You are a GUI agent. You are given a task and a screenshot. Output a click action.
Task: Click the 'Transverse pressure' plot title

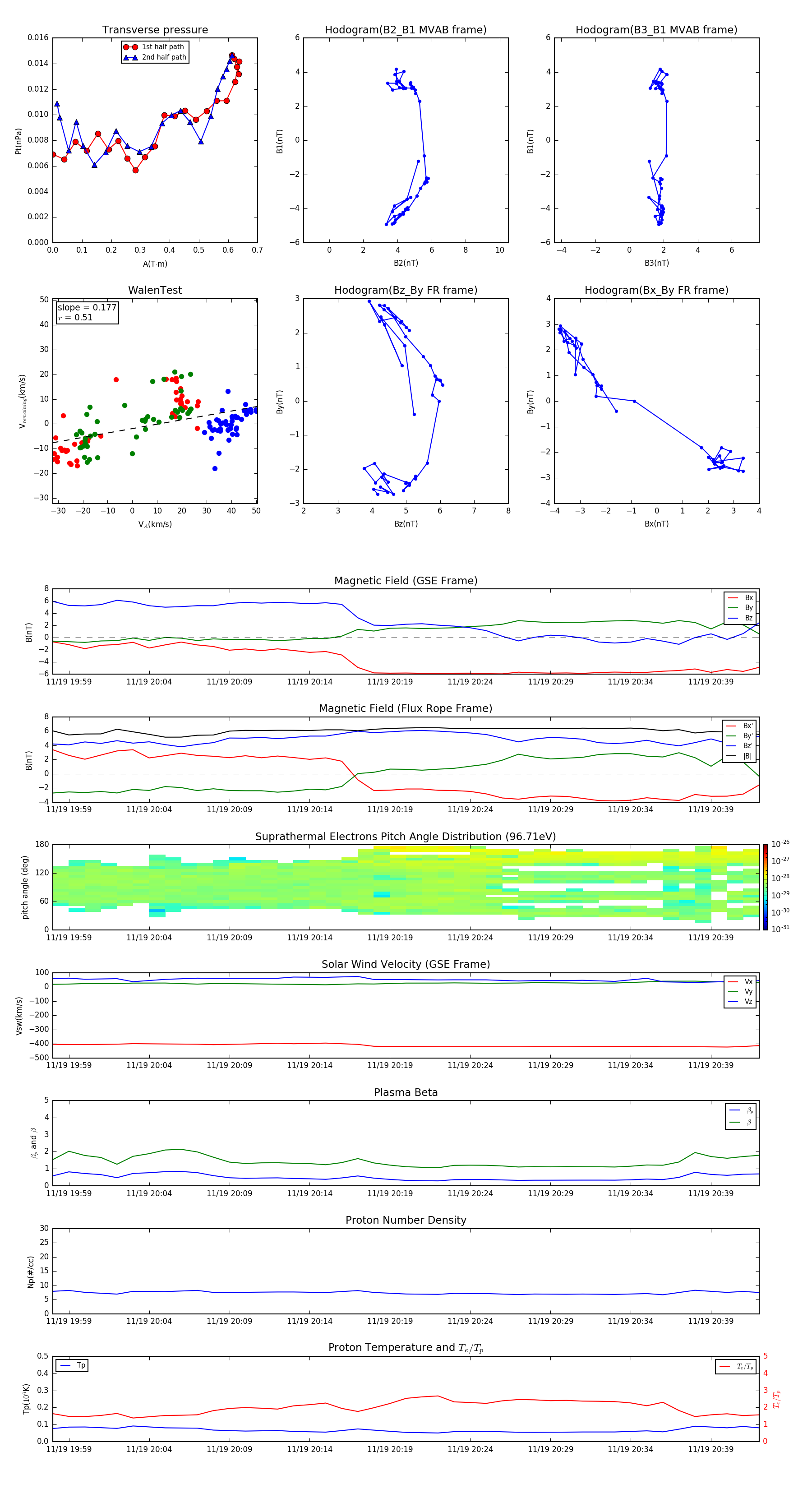pyautogui.click(x=155, y=30)
